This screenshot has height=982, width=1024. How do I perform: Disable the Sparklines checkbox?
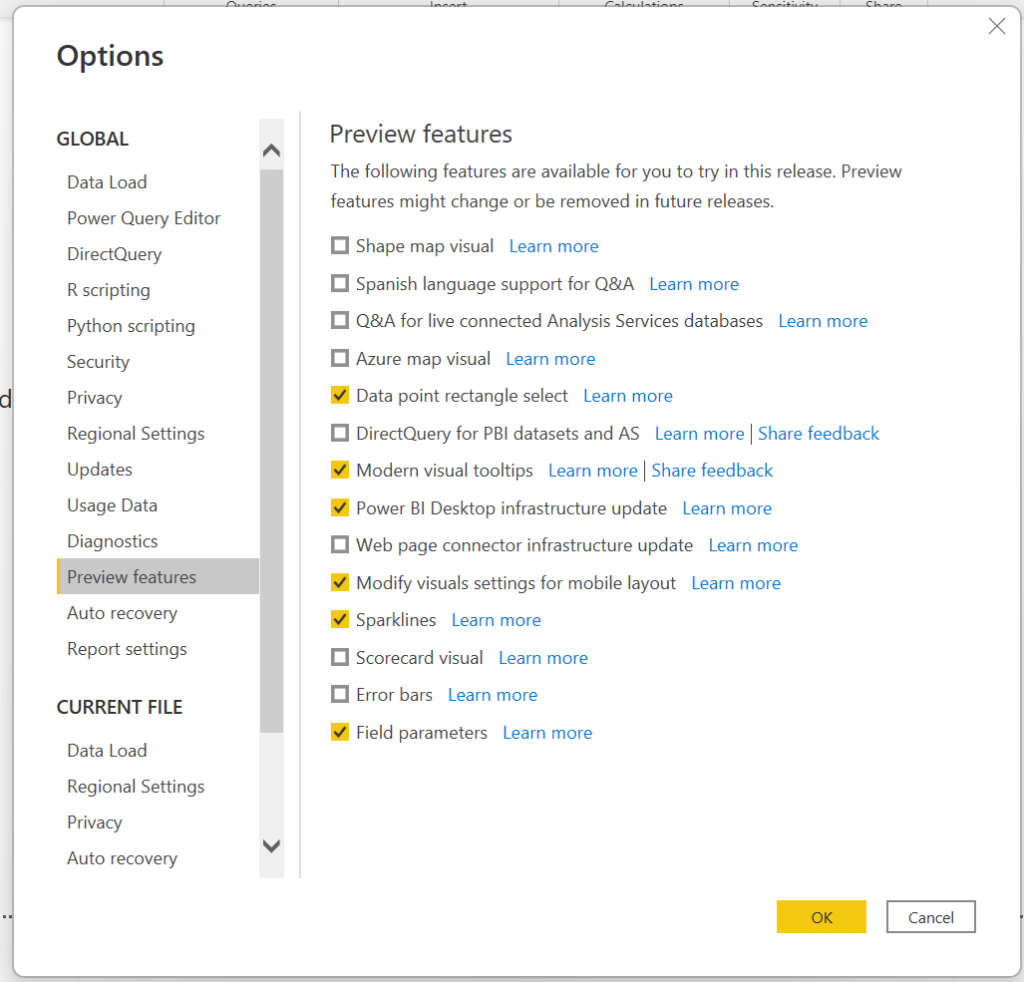point(340,620)
